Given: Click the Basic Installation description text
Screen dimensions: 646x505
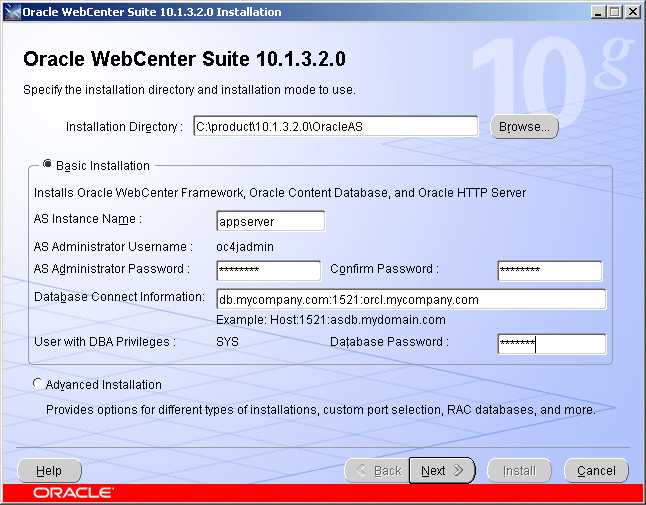Looking at the screenshot, I should pos(280,193).
